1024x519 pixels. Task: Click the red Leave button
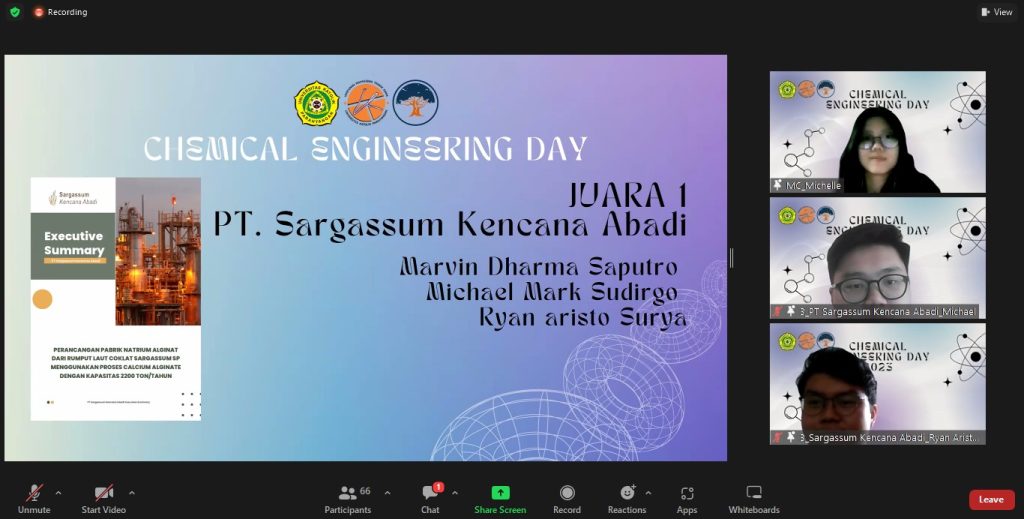tap(991, 499)
